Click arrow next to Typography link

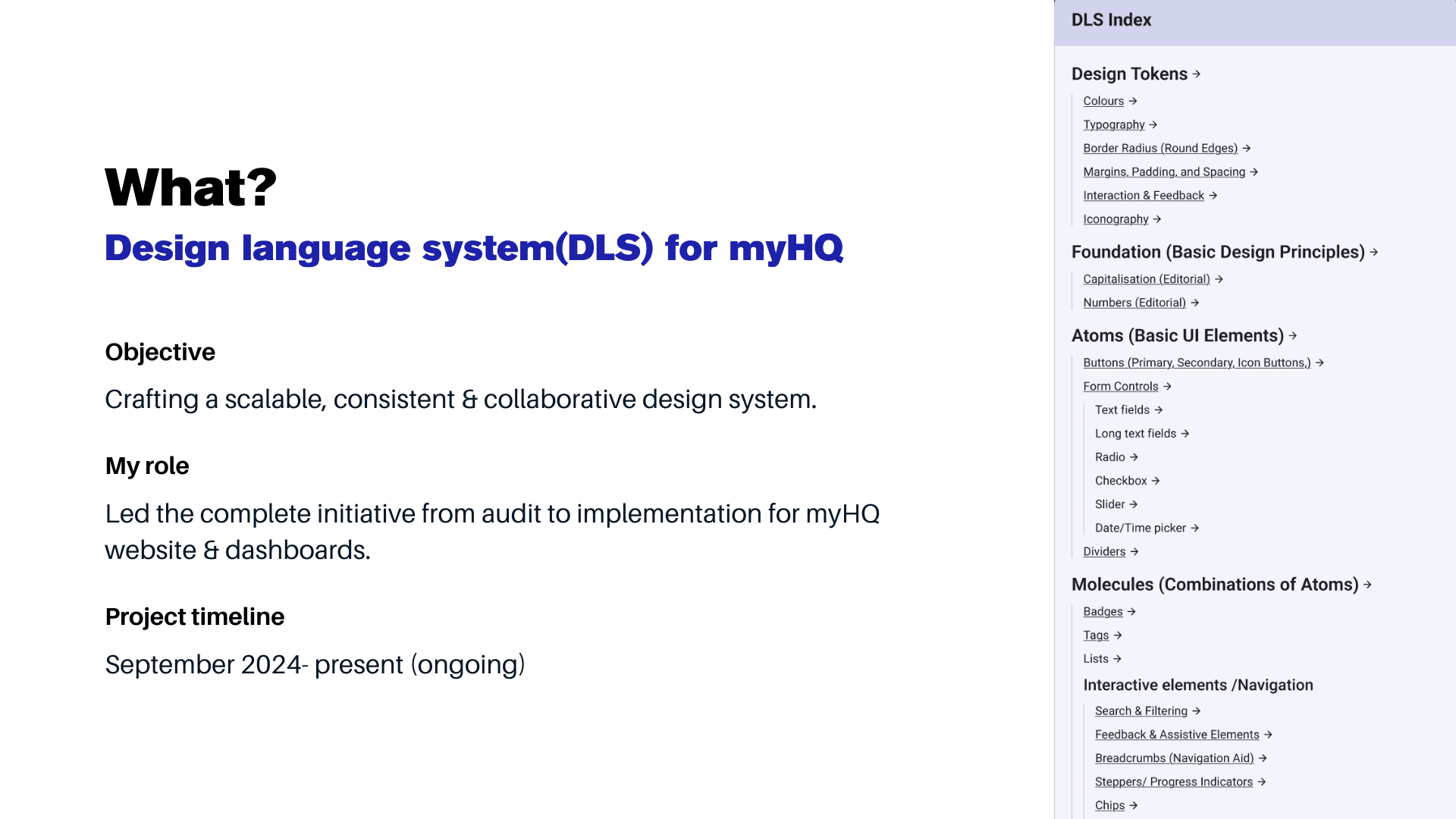(1153, 124)
